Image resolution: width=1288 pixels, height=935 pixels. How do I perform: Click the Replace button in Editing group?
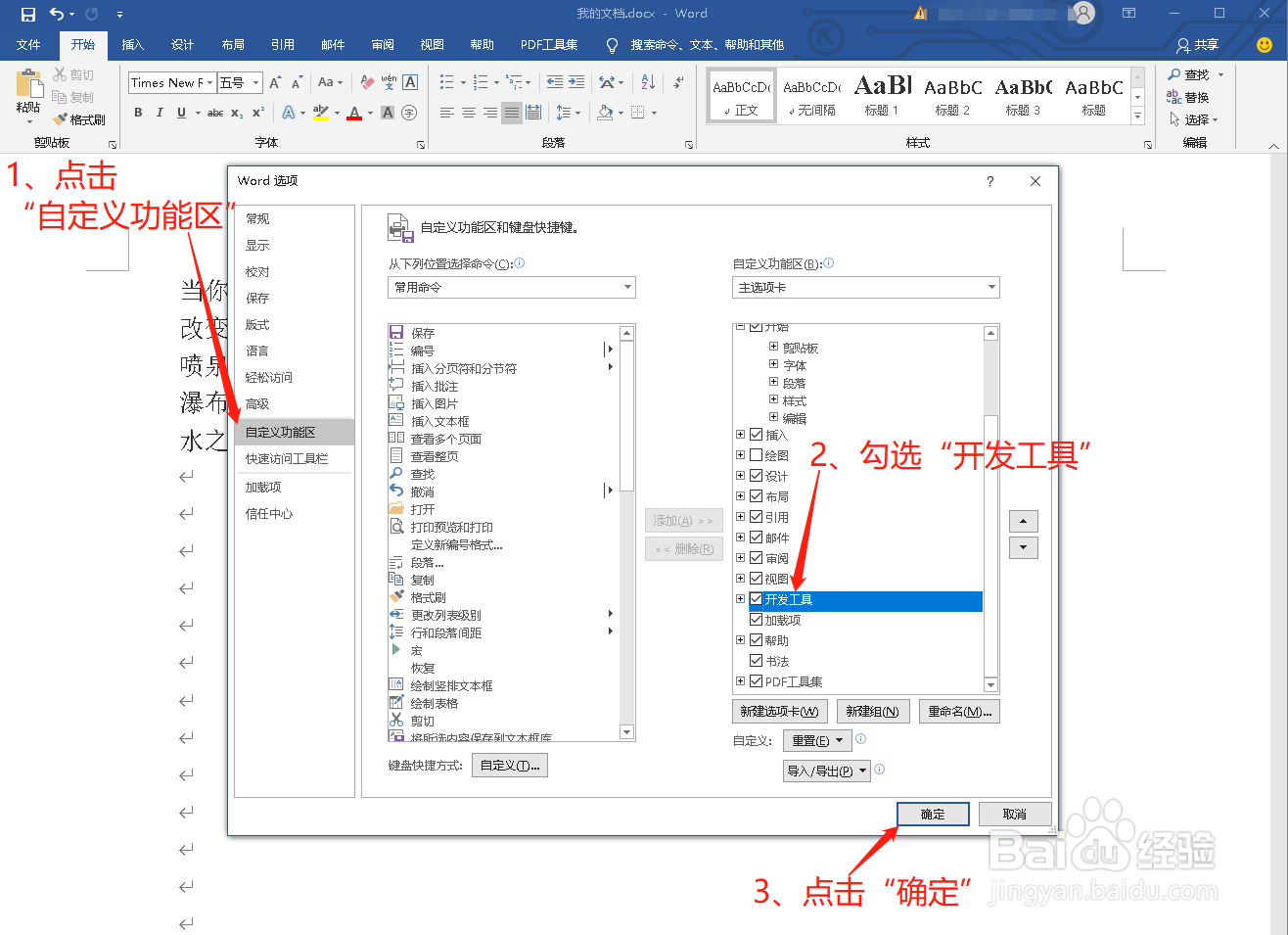click(1188, 97)
